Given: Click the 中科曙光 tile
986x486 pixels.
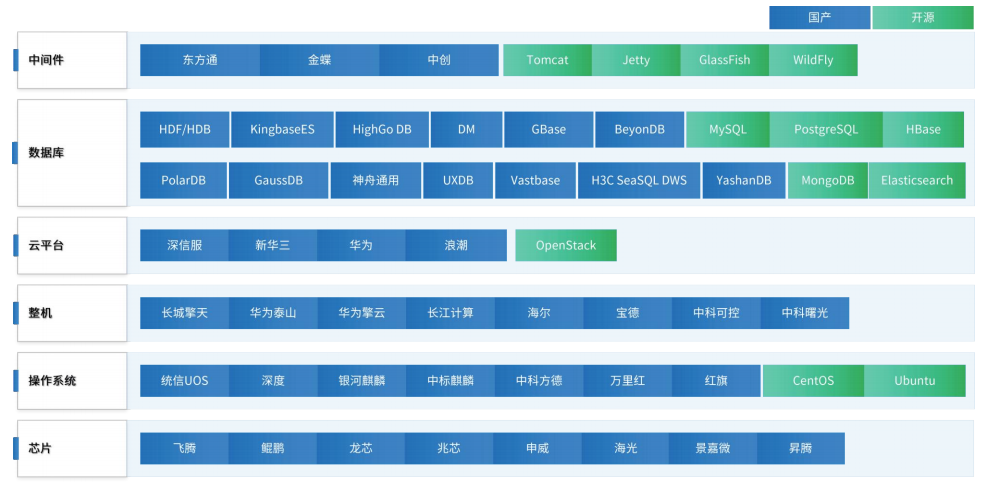Looking at the screenshot, I should tap(805, 312).
